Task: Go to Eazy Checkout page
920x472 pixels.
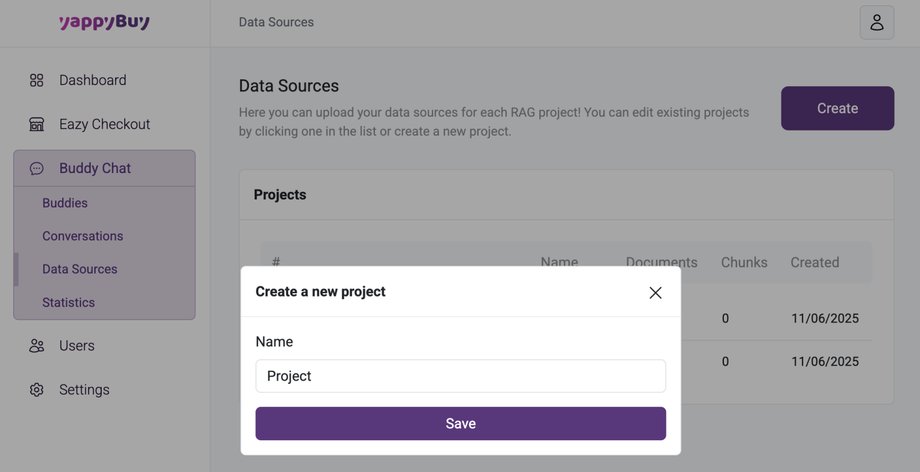Action: coord(104,124)
